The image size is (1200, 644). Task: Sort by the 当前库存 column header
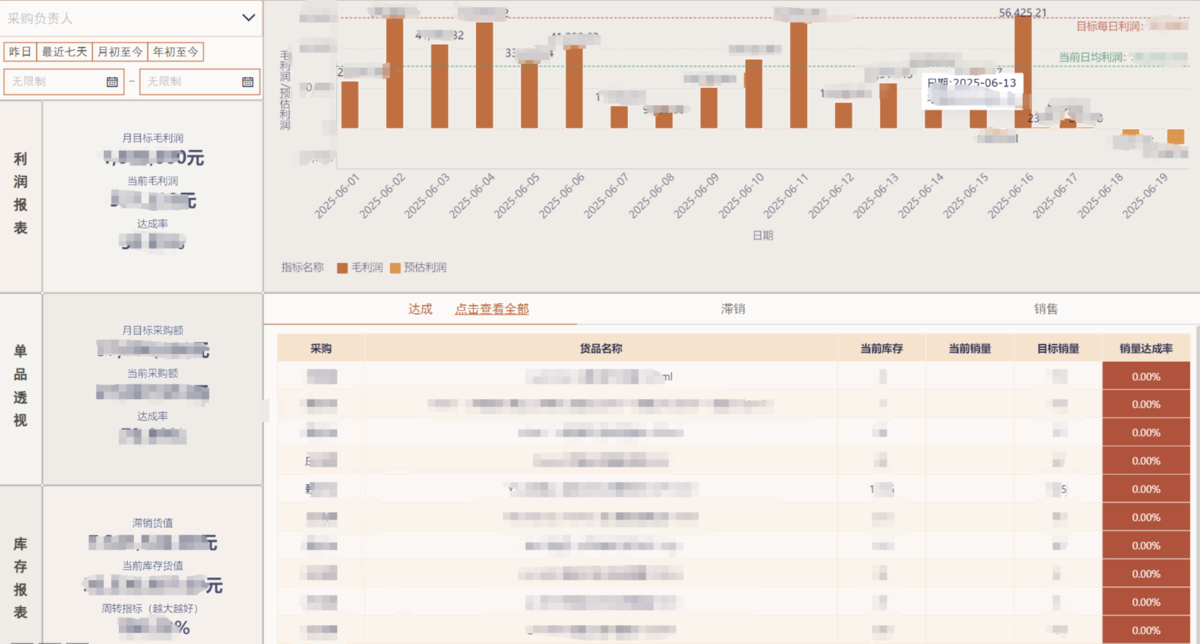[882, 349]
